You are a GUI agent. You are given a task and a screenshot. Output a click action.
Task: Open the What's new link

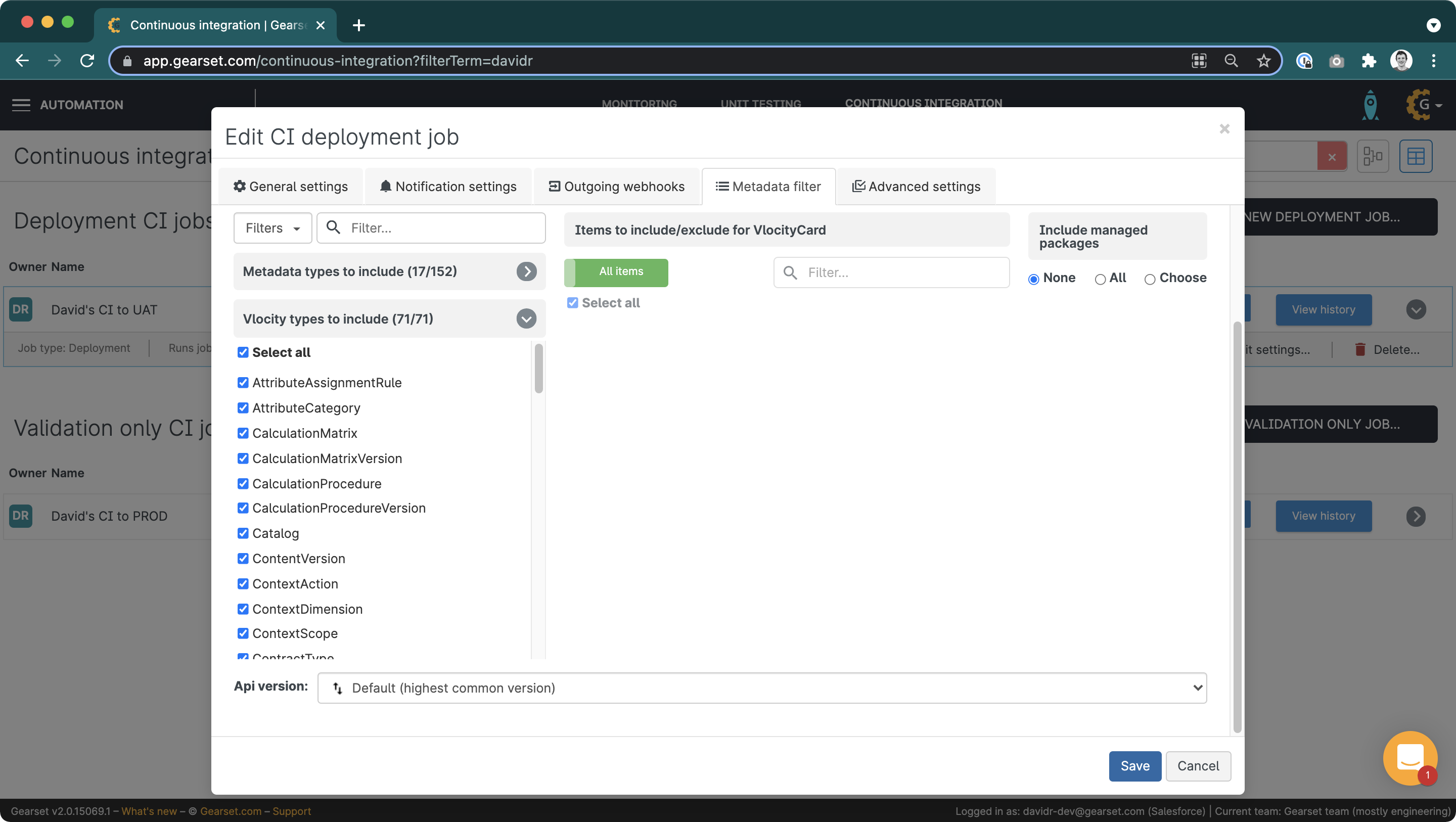[149, 811]
